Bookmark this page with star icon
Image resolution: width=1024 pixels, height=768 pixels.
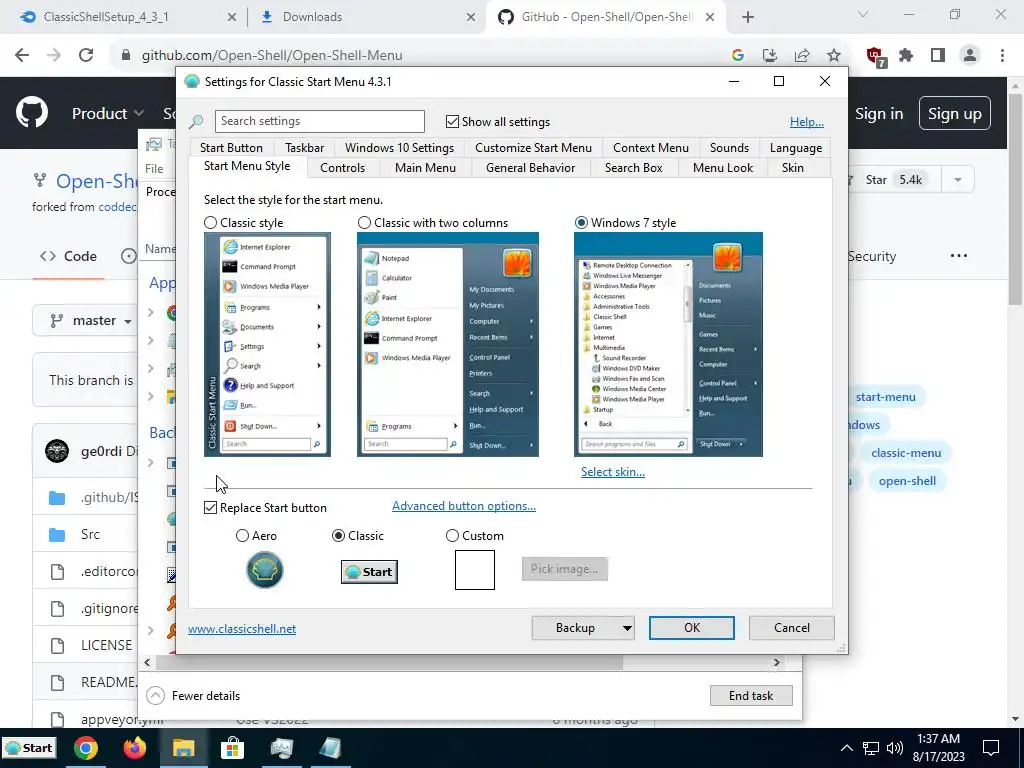(x=833, y=56)
